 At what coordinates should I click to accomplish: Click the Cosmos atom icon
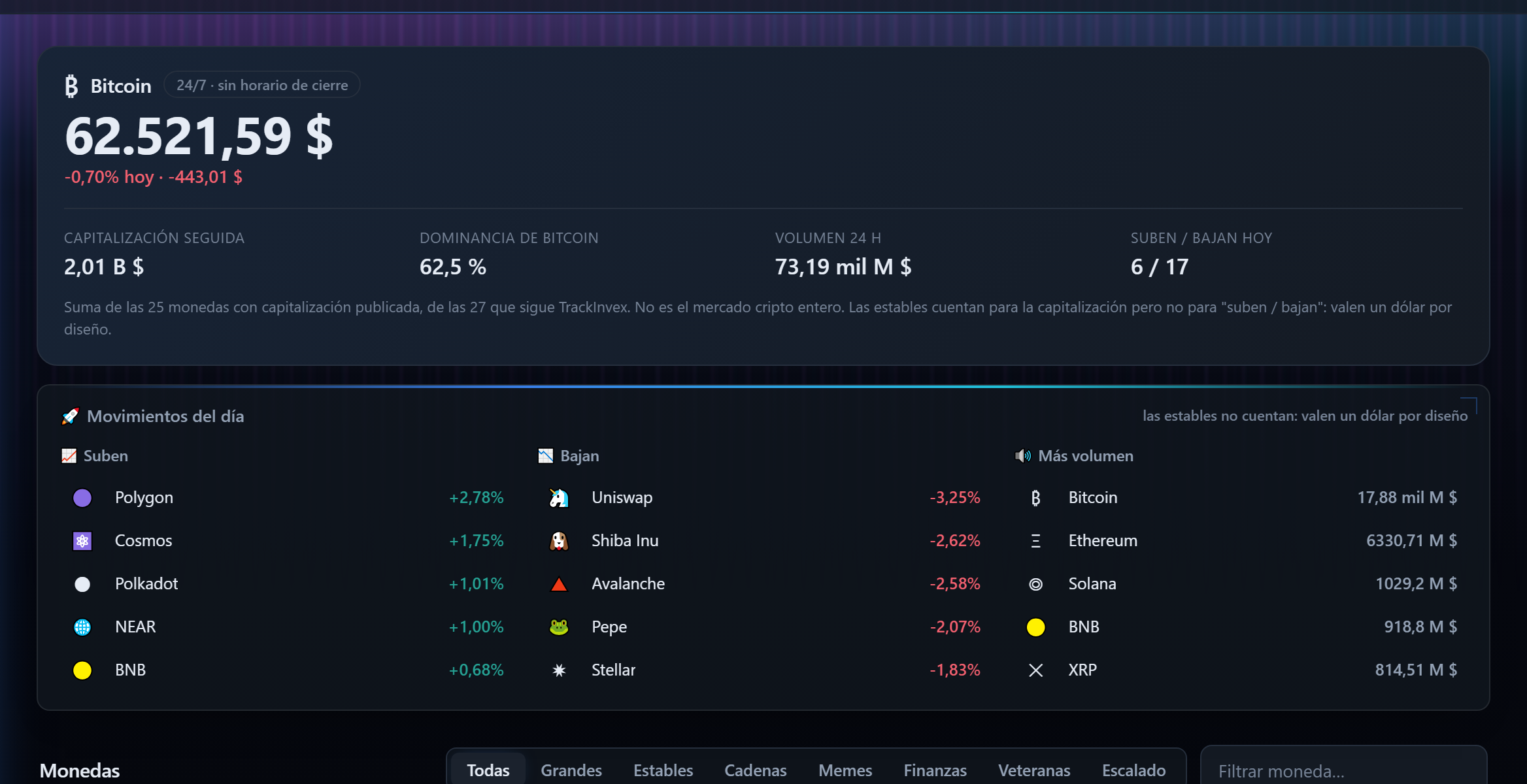(82, 541)
